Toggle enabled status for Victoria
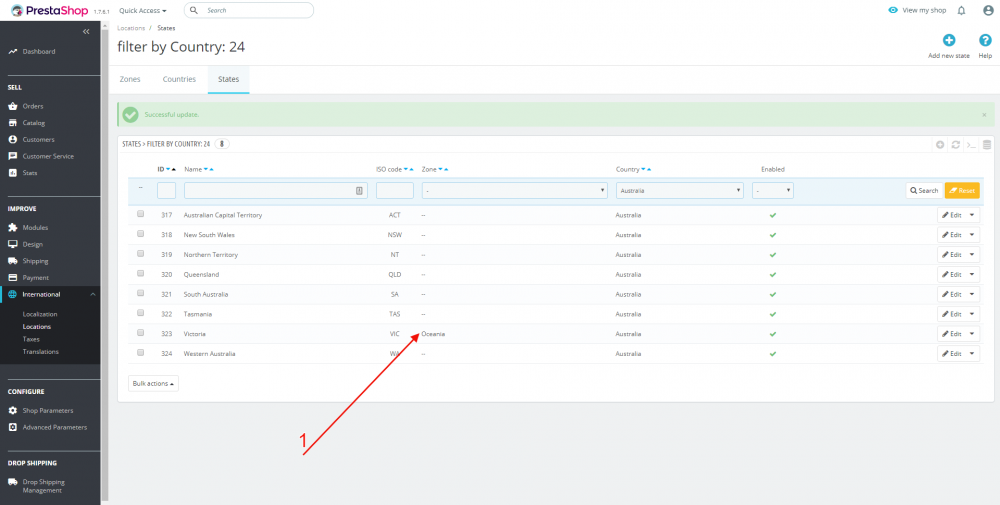 click(x=772, y=333)
